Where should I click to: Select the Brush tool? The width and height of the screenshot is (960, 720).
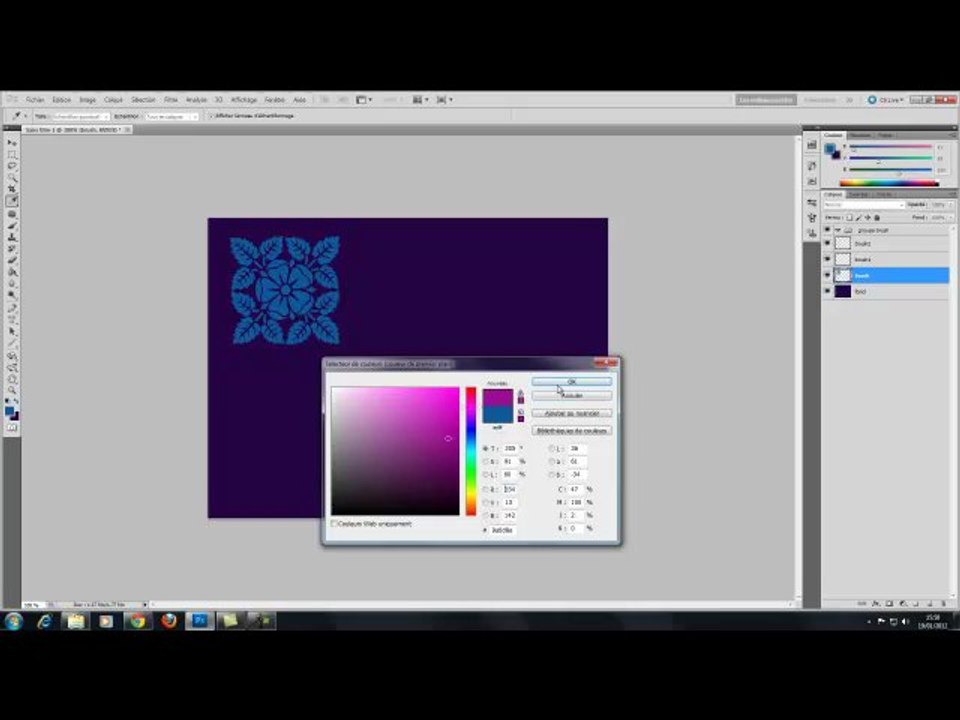click(x=12, y=226)
